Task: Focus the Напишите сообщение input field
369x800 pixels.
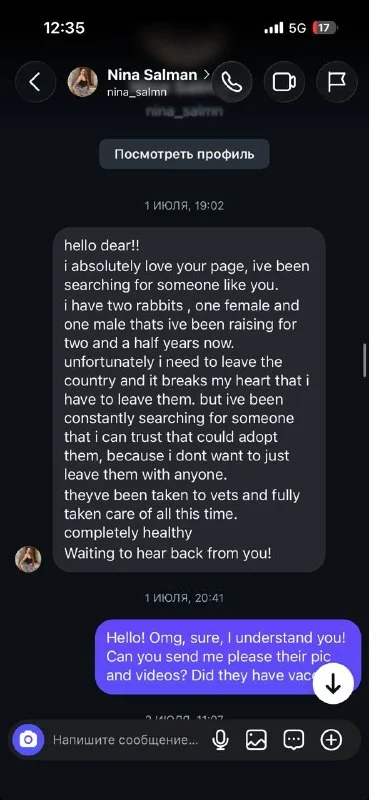Action: click(126, 739)
